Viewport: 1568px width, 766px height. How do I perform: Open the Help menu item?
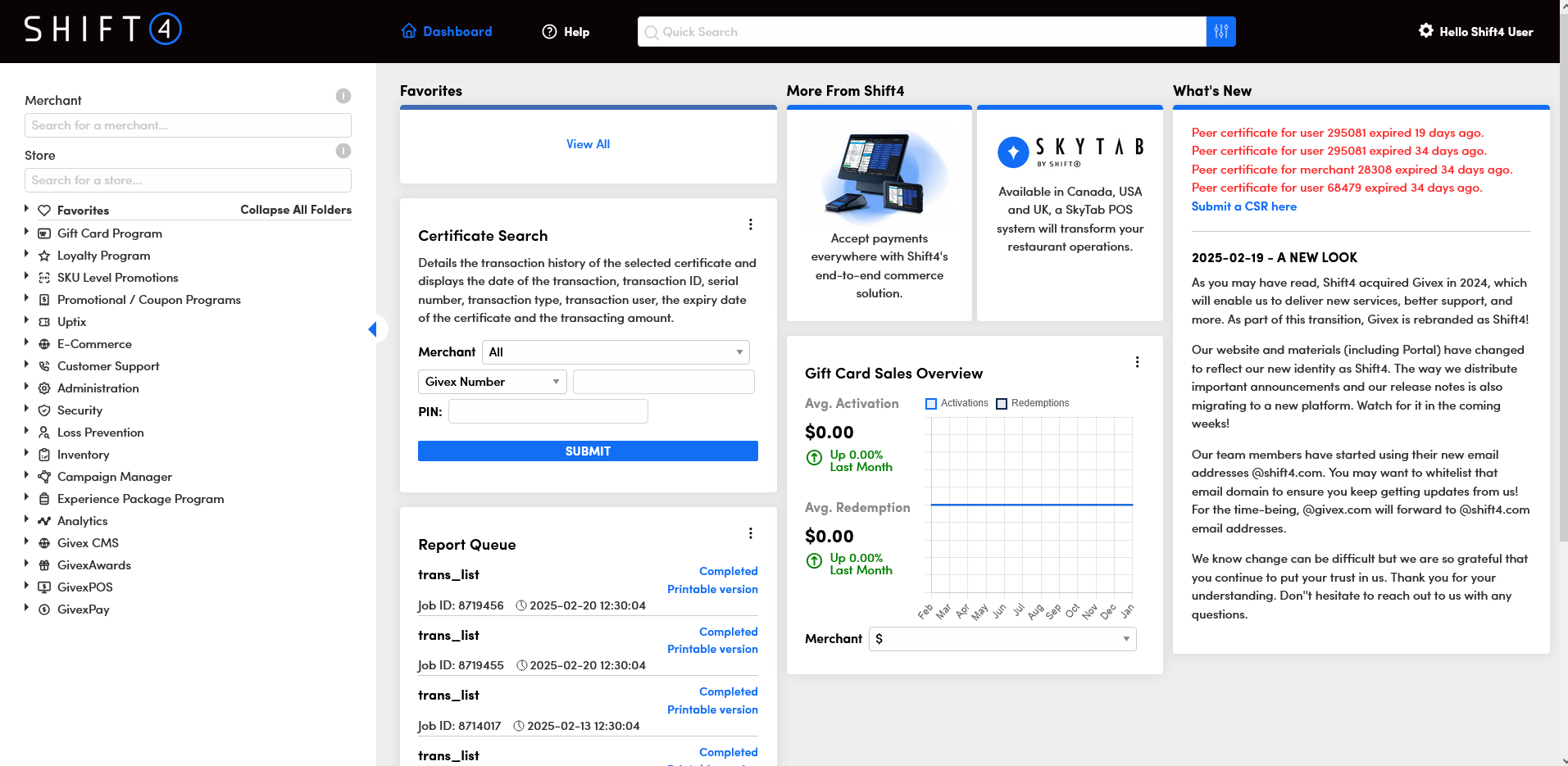click(566, 31)
